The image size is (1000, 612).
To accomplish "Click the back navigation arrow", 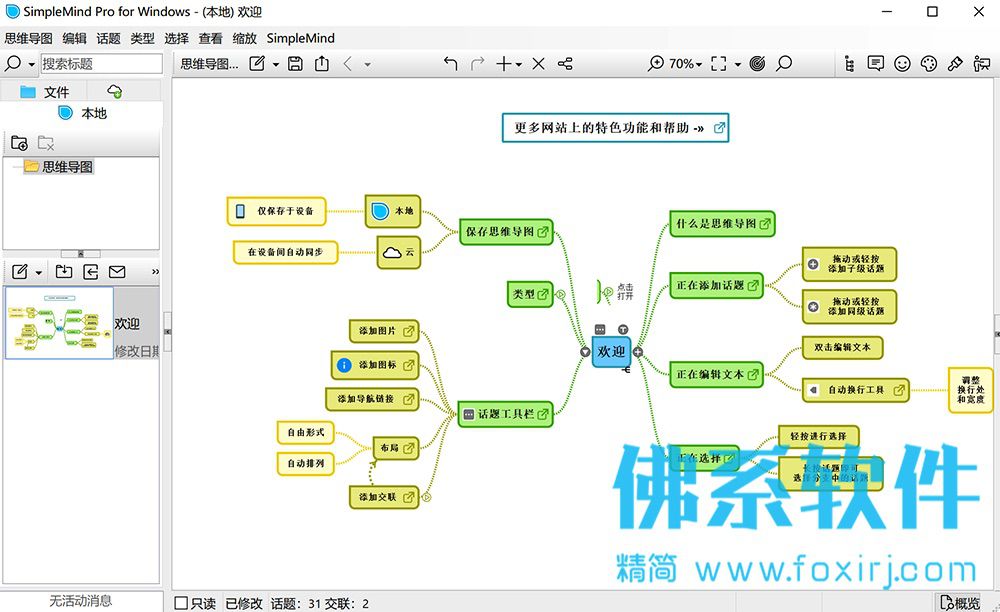I will click(348, 63).
